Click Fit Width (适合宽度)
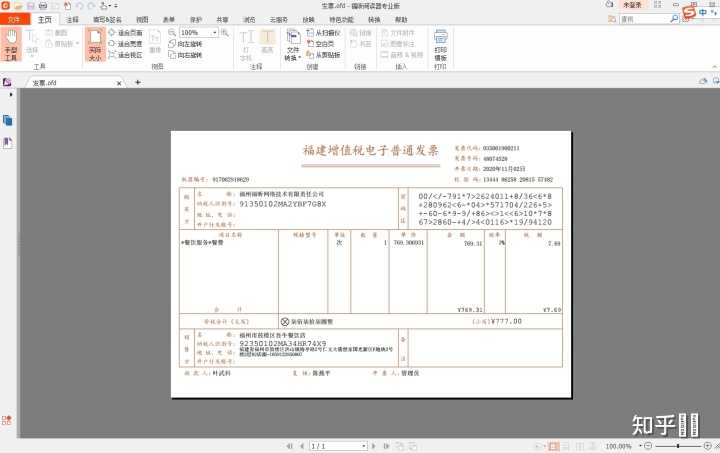The width and height of the screenshot is (720, 453). point(125,44)
